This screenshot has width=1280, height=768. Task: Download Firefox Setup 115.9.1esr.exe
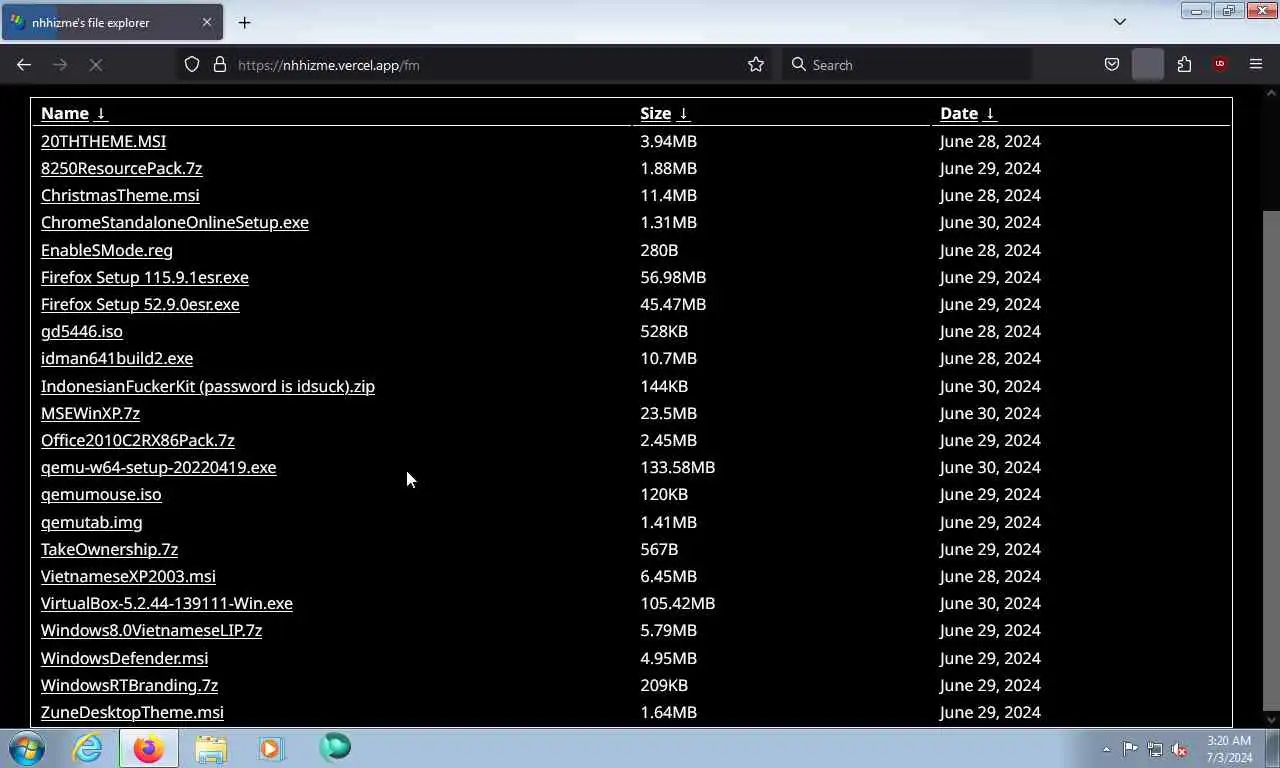[x=145, y=277]
